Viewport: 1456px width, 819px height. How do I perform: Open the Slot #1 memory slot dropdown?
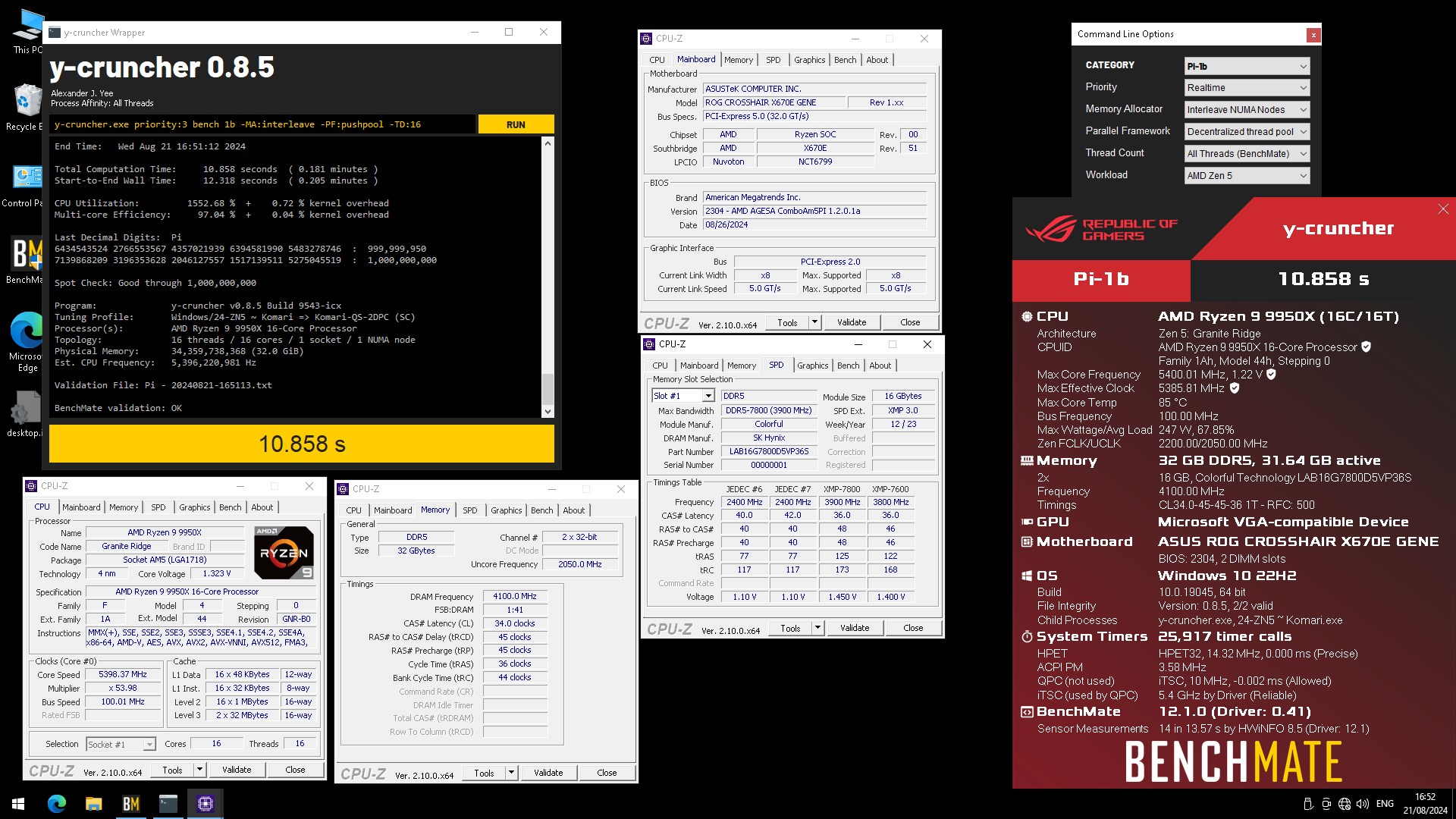683,396
